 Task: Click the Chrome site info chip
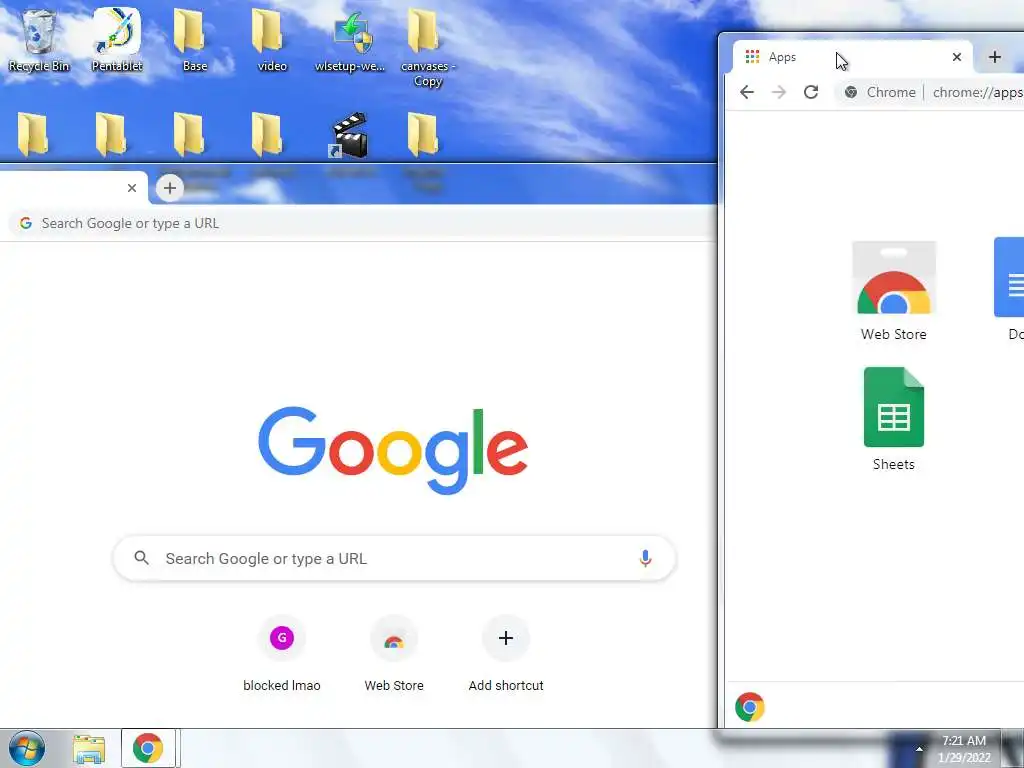880,92
